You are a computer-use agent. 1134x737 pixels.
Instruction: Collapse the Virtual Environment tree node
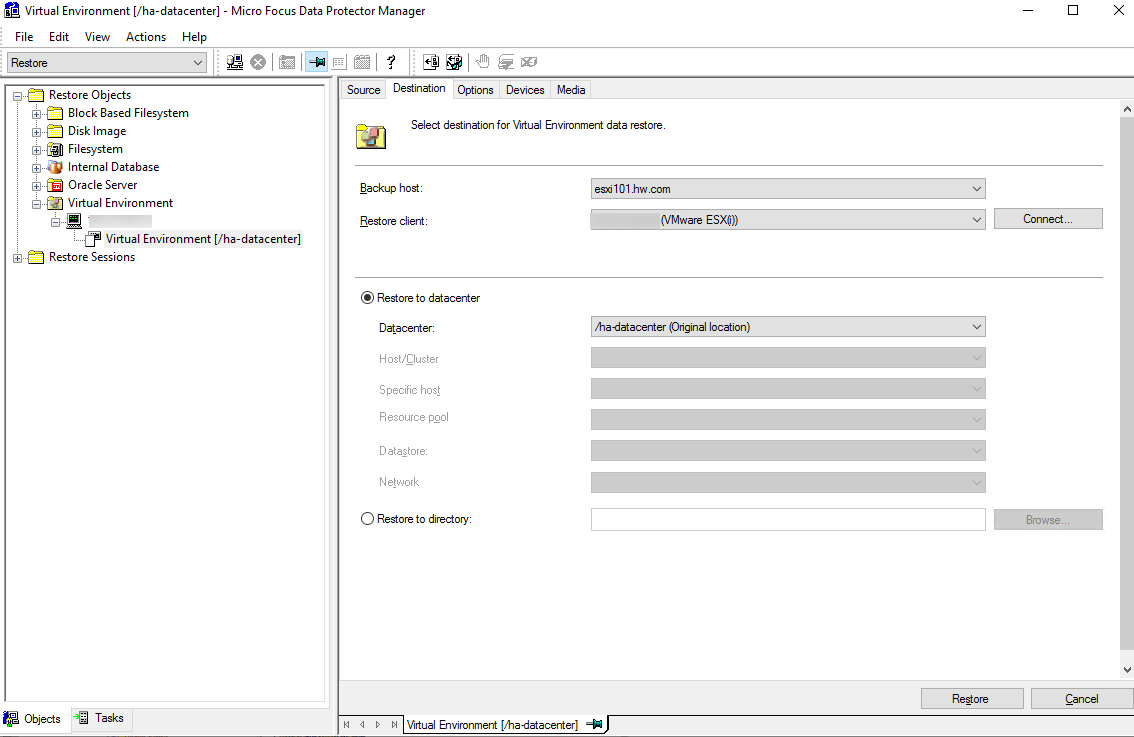pyautogui.click(x=36, y=204)
